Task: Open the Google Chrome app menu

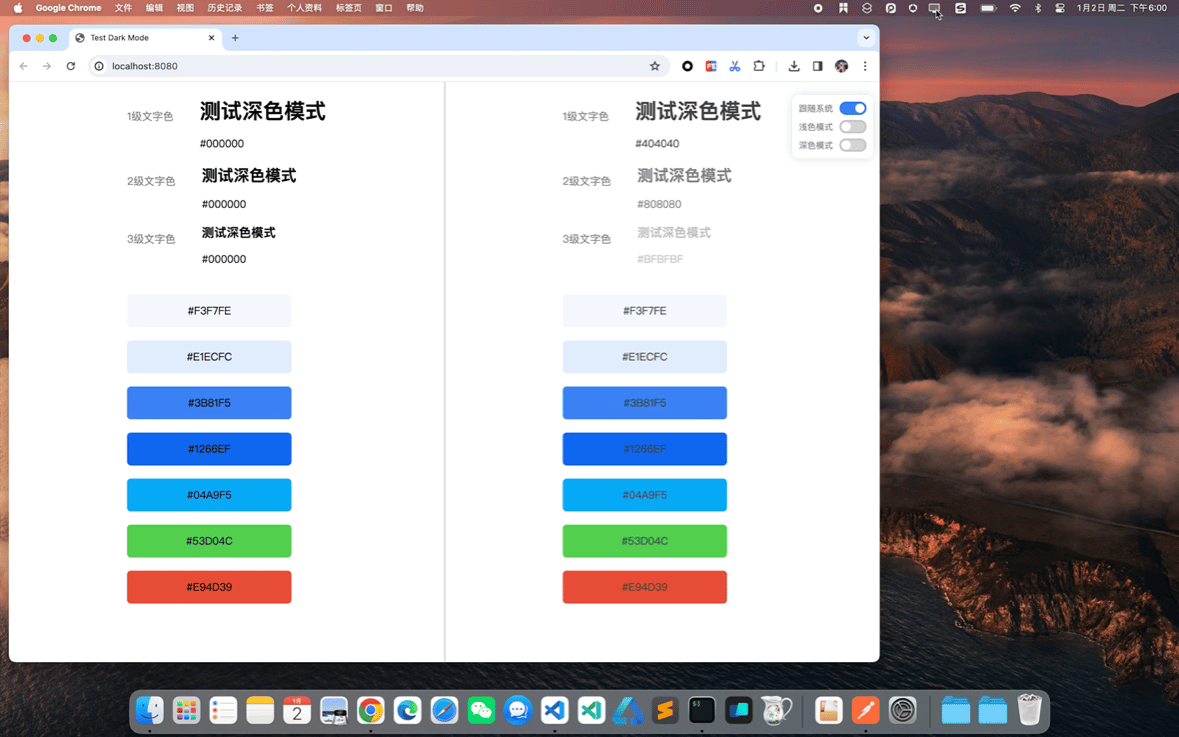Action: pyautogui.click(x=68, y=8)
